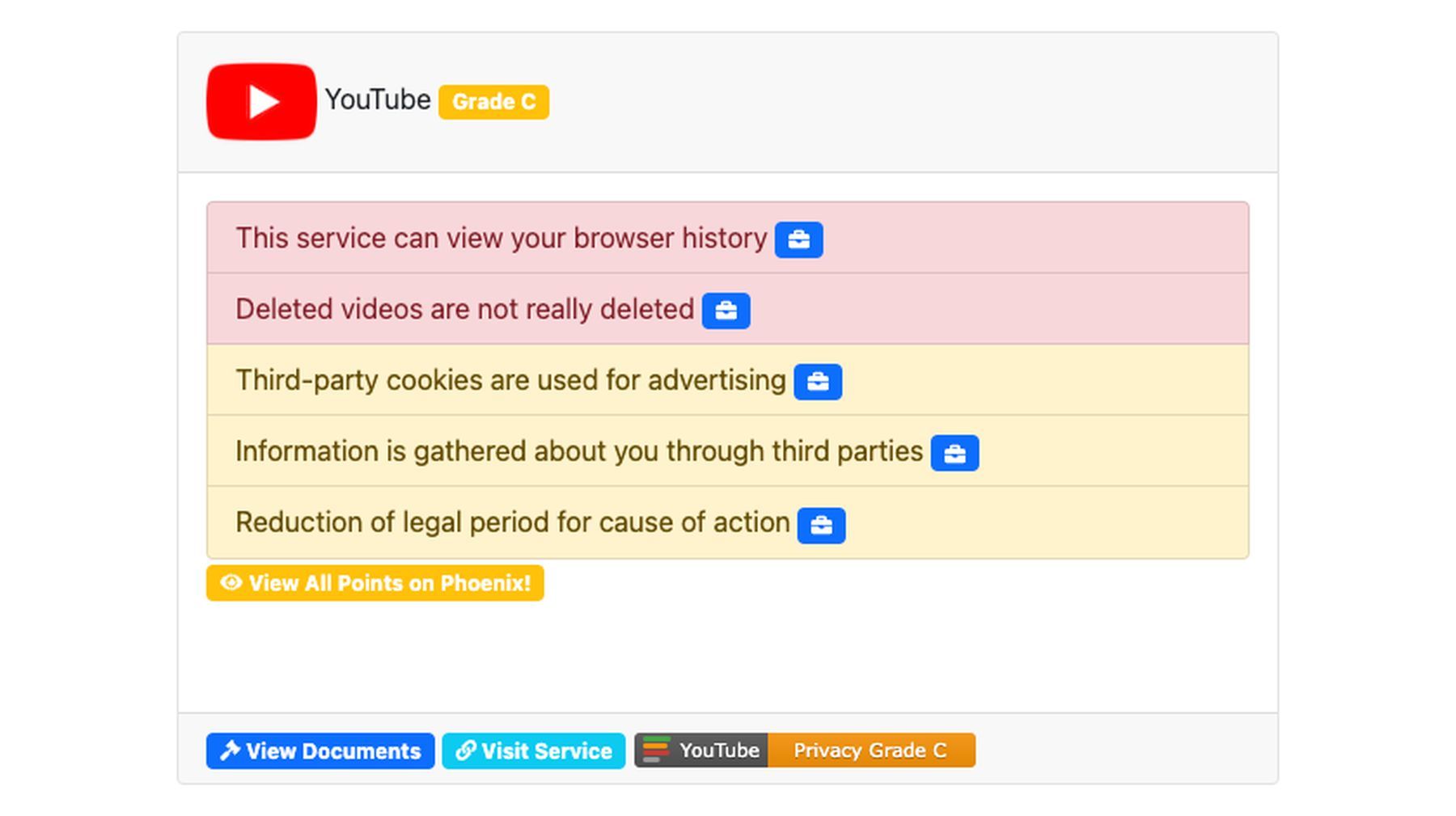The width and height of the screenshot is (1456, 816).
Task: Click the link icon on Visit Service
Action: tap(464, 750)
